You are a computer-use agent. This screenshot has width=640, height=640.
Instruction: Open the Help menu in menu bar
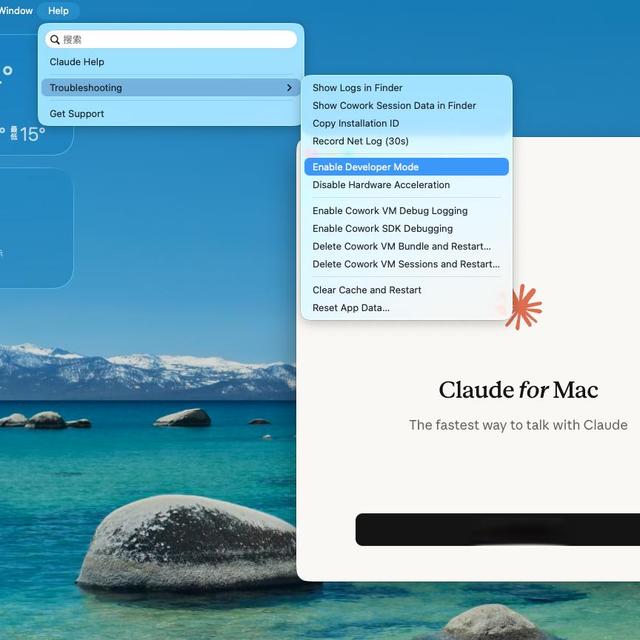(58, 11)
